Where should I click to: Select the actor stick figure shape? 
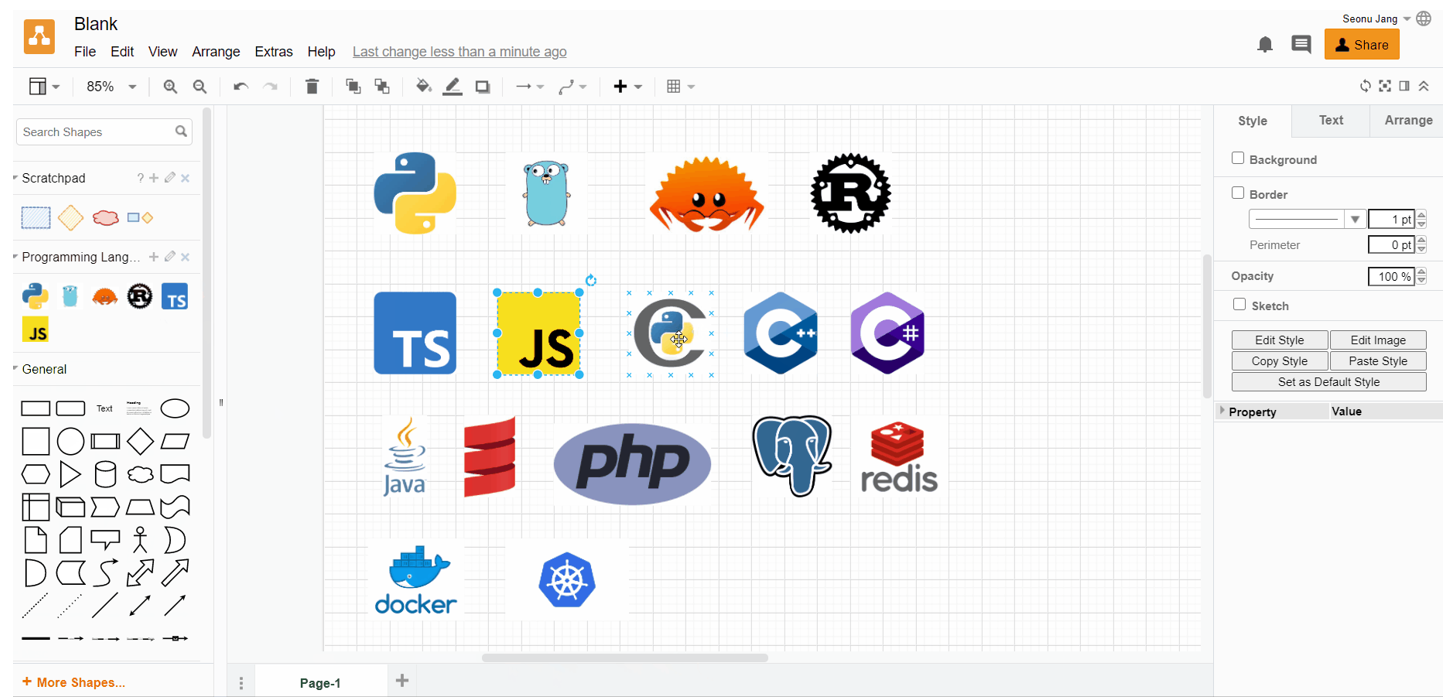(x=140, y=540)
